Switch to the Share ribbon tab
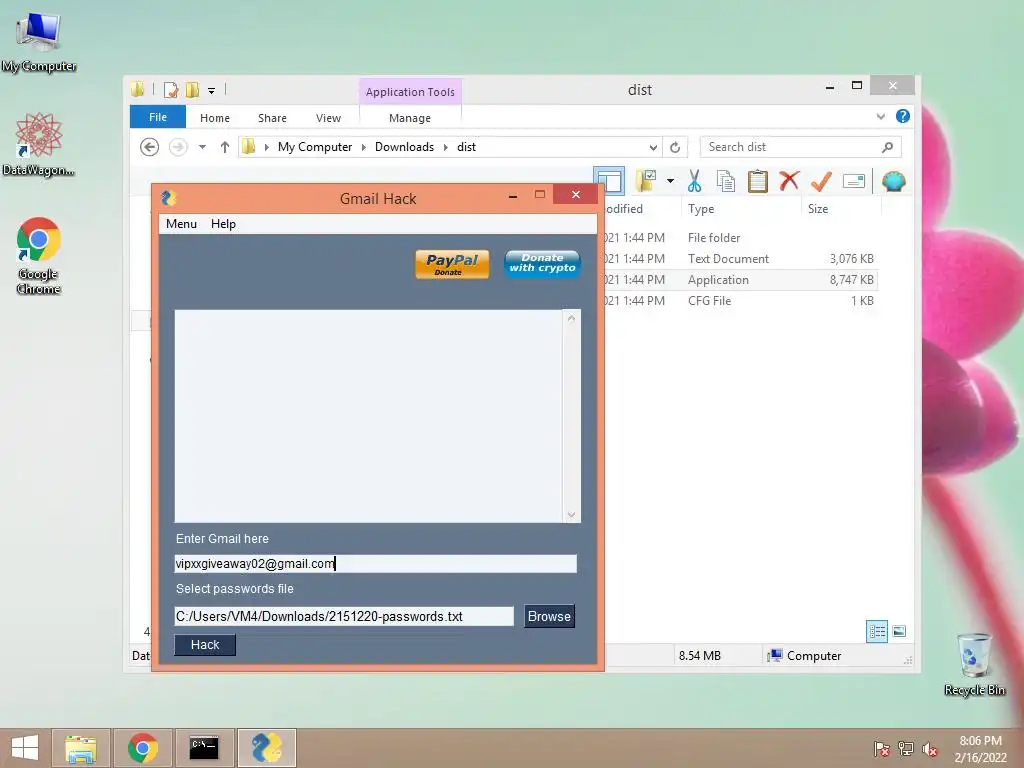 [272, 118]
